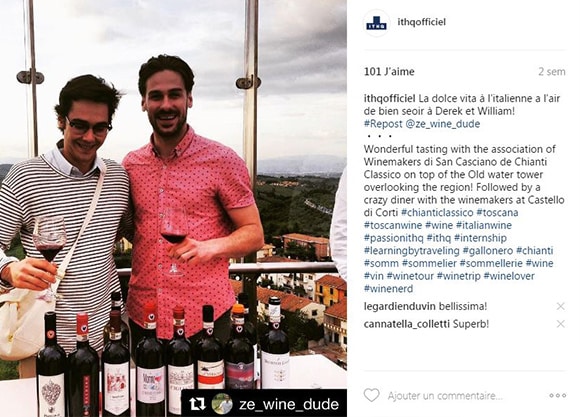The image size is (580, 417).
Task: Click ze_wine_dude's small avatar on the photo
Action: pyautogui.click(x=222, y=404)
